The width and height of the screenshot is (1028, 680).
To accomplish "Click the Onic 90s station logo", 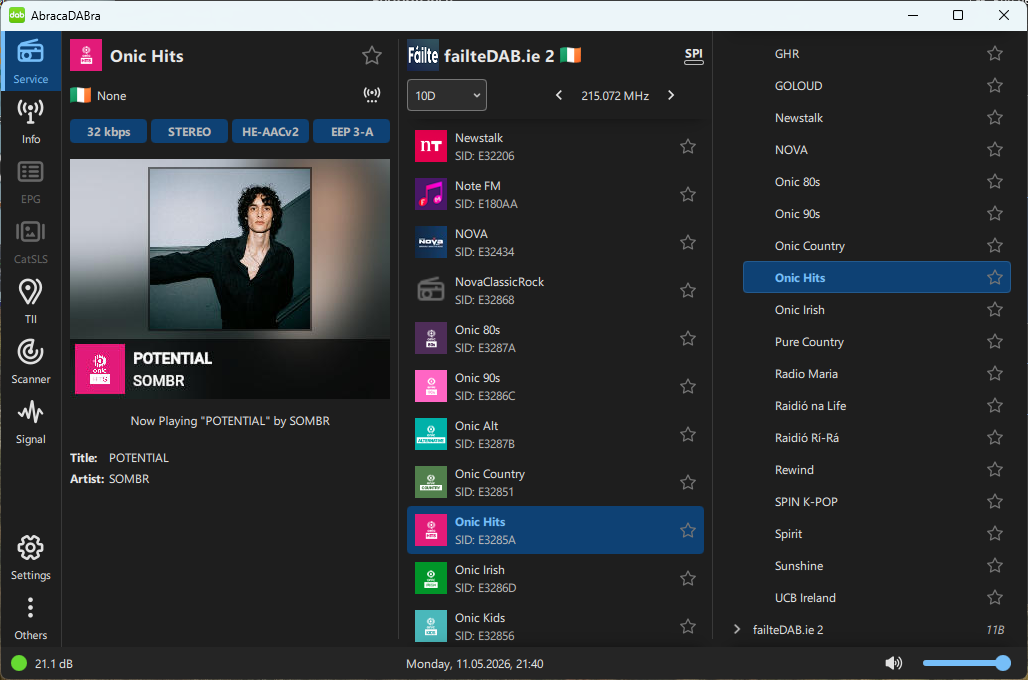I will pos(431,386).
